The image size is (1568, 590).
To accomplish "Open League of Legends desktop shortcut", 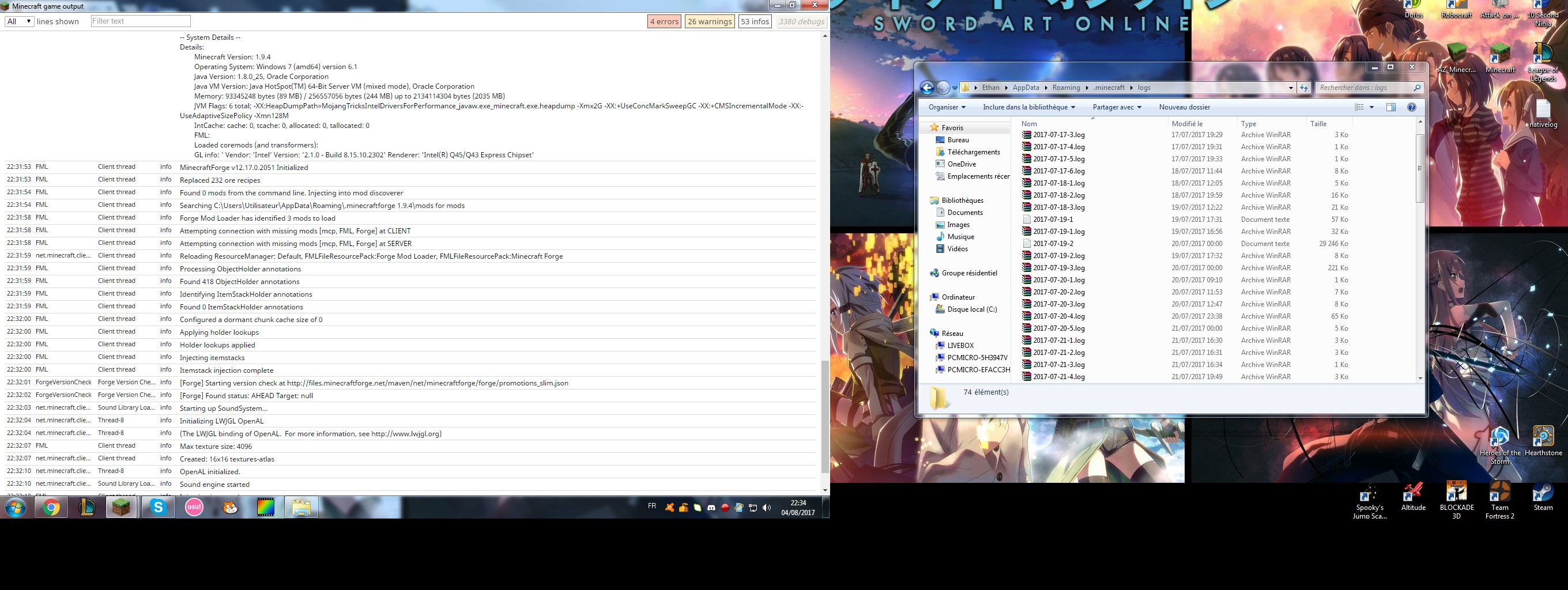I will (1543, 63).
